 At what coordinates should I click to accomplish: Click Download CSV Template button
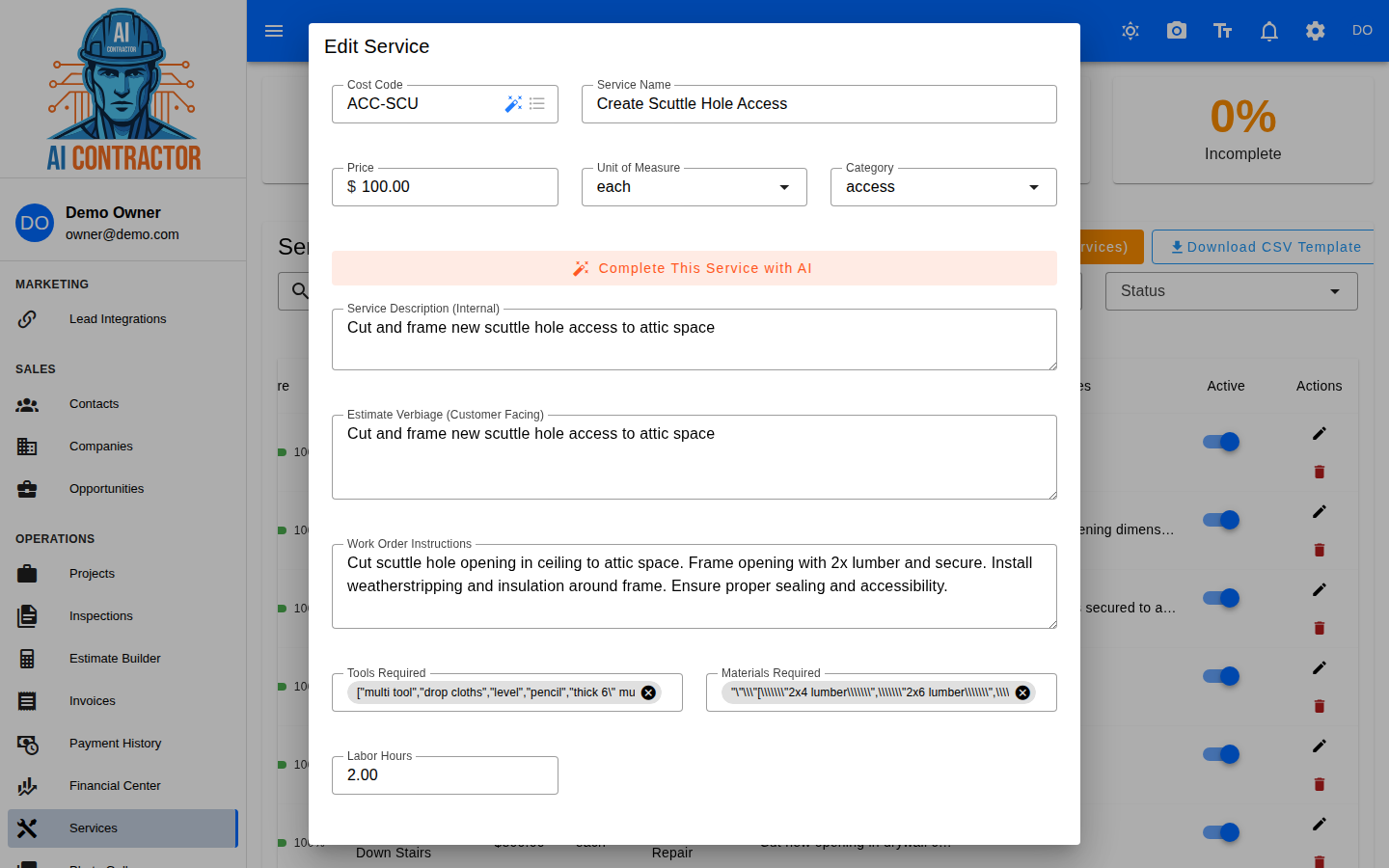[1265, 247]
